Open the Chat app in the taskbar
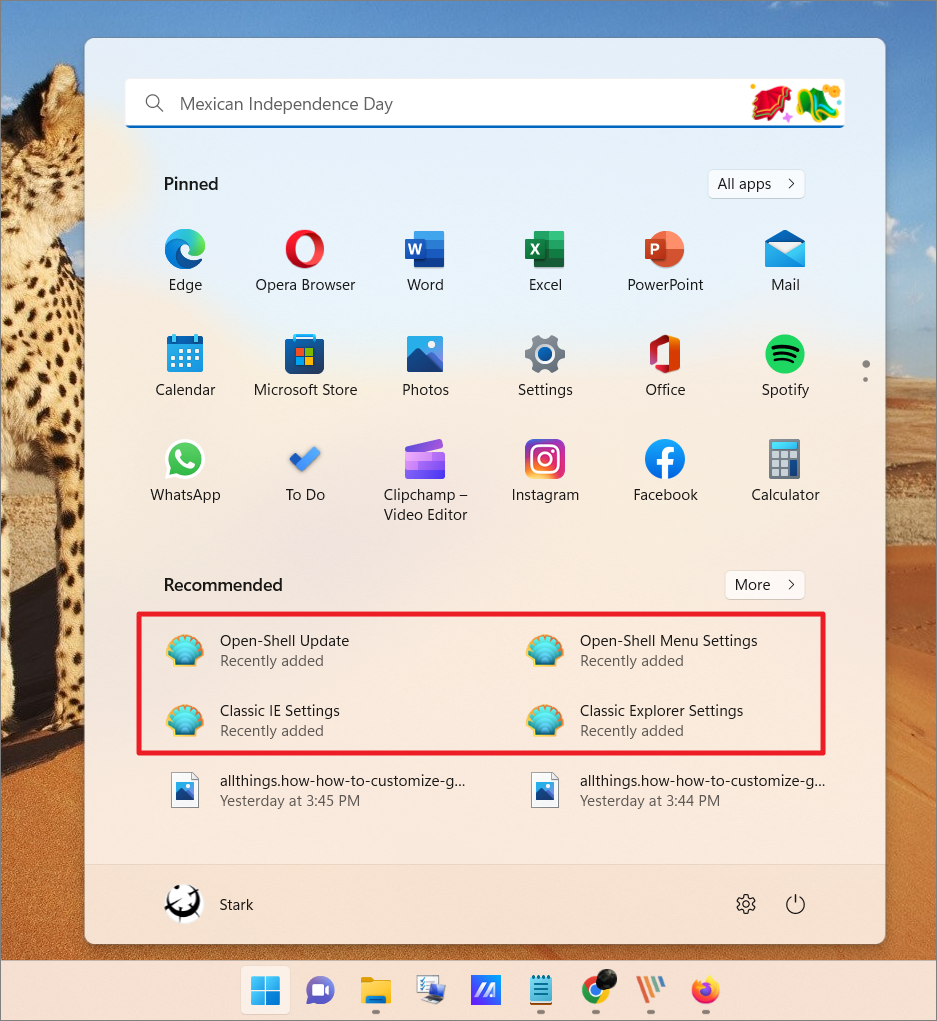Screen dimensions: 937x1021 click(x=320, y=990)
